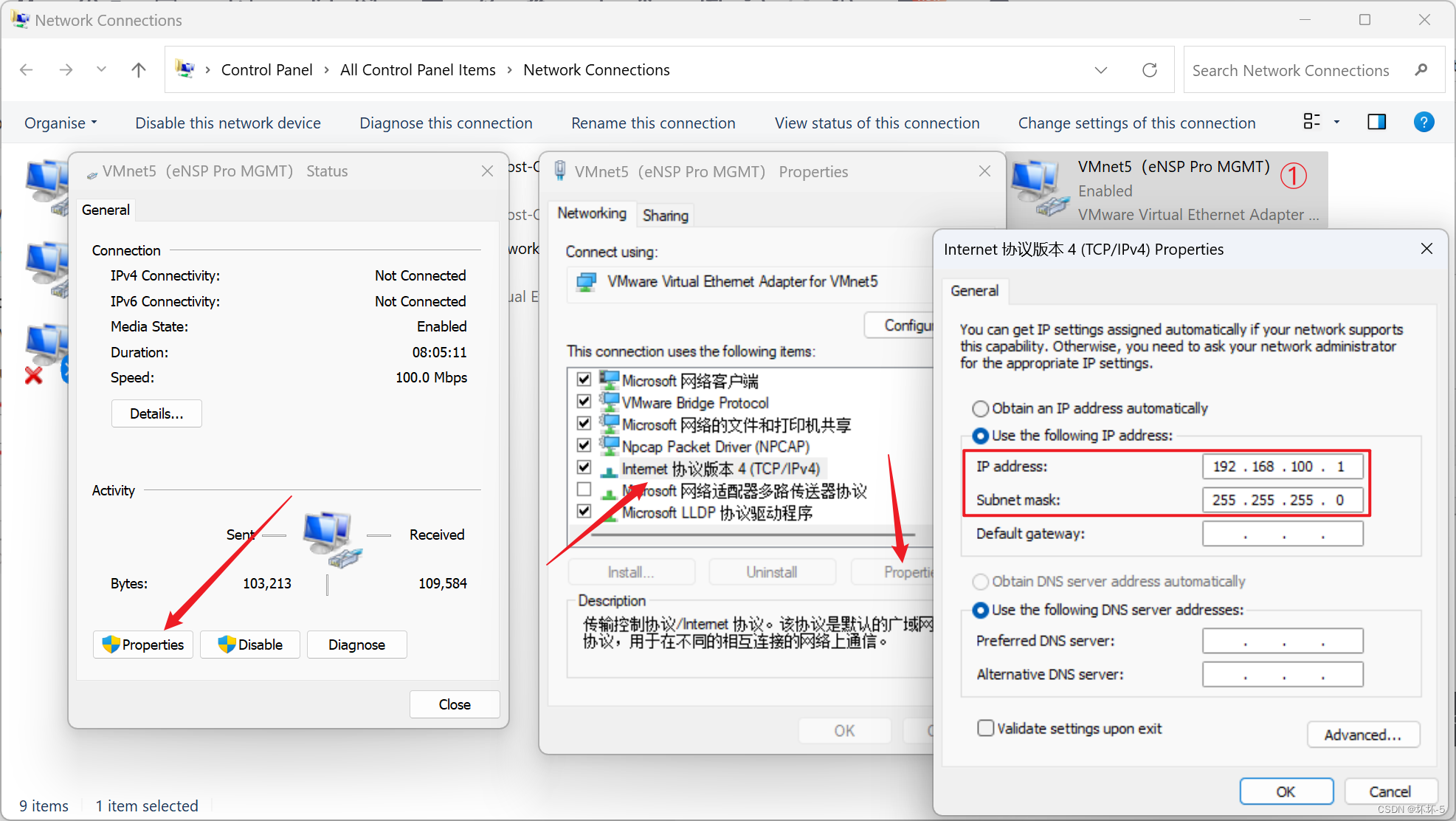Viewport: 1456px width, 821px height.
Task: Go back using the navigation arrow
Action: click(27, 70)
